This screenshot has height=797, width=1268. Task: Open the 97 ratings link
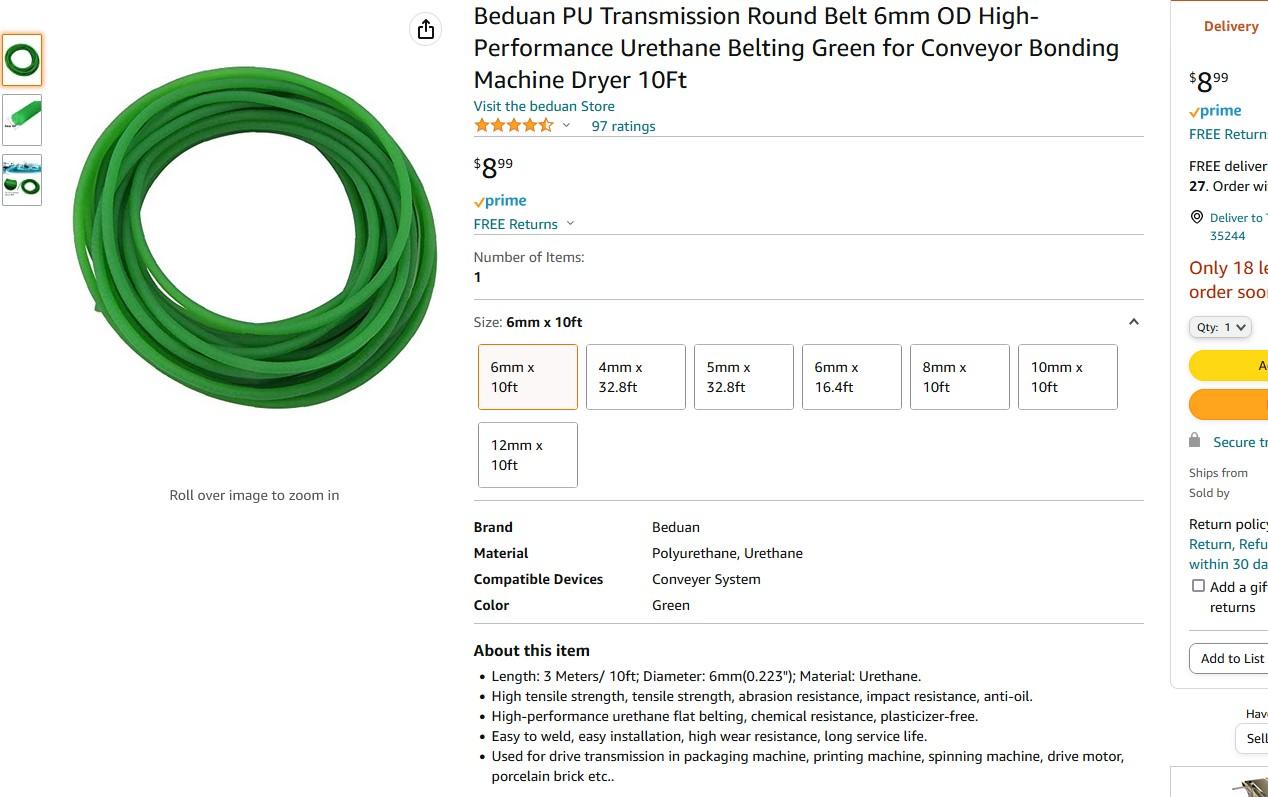point(623,126)
